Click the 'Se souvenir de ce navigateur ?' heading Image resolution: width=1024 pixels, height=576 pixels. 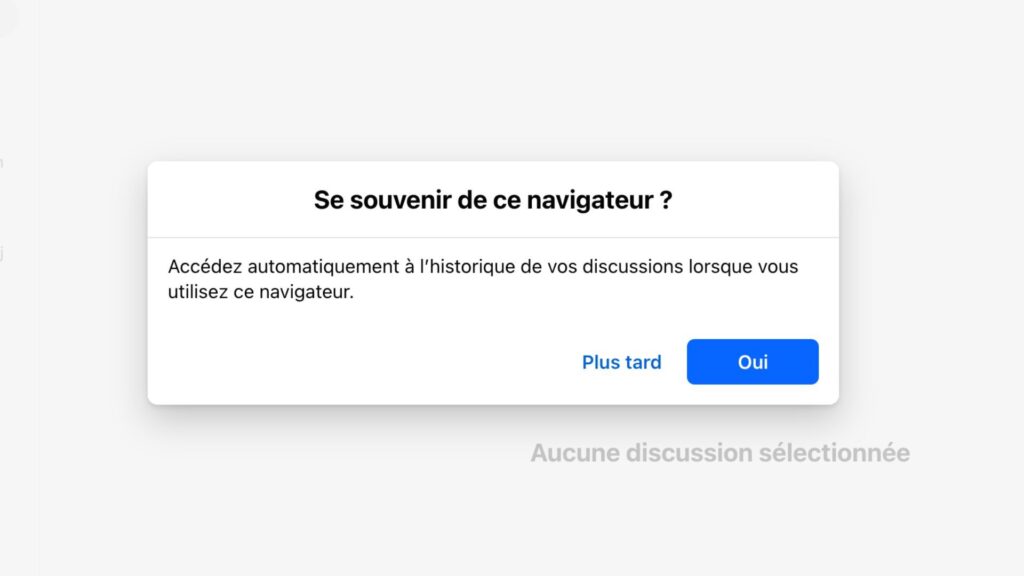coord(493,200)
